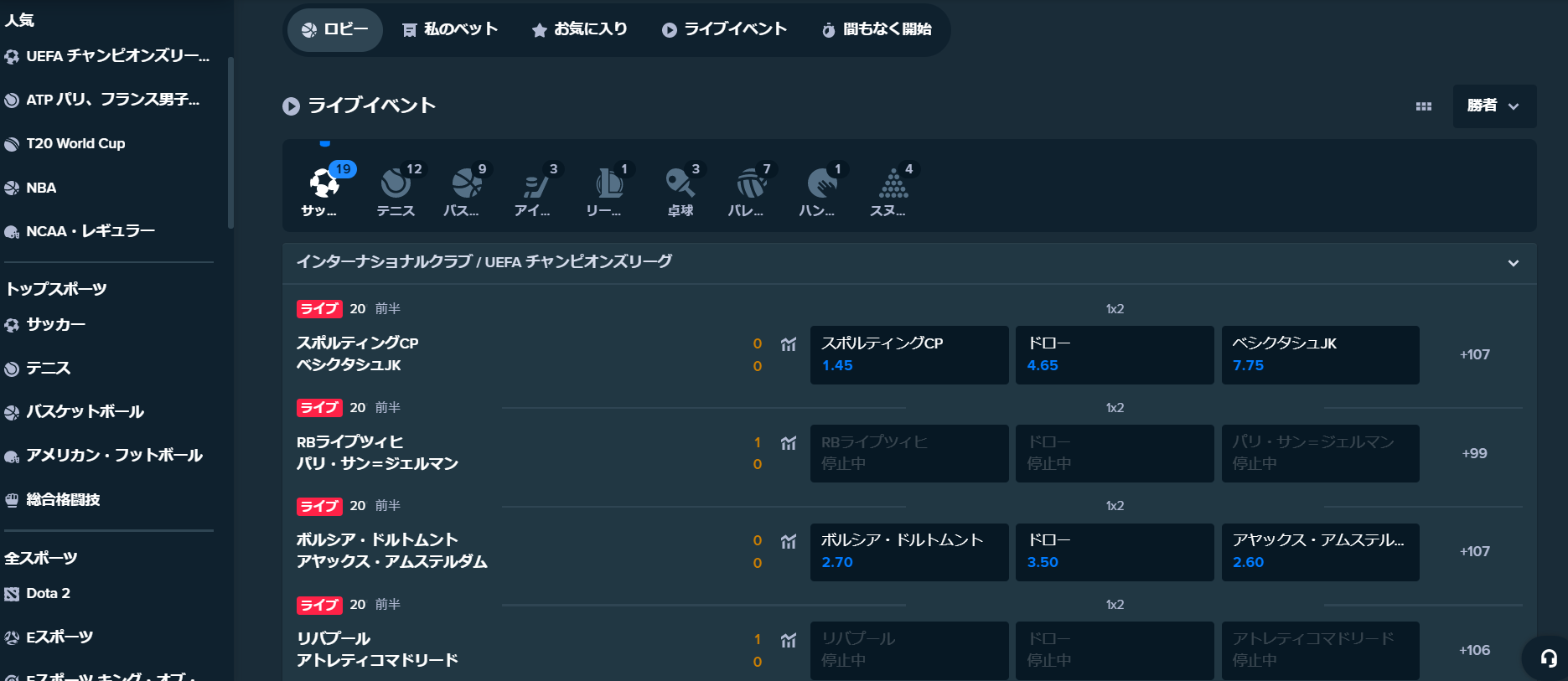The image size is (1568, 681).
Task: Open stats for Sporting CP match
Action: [x=789, y=344]
